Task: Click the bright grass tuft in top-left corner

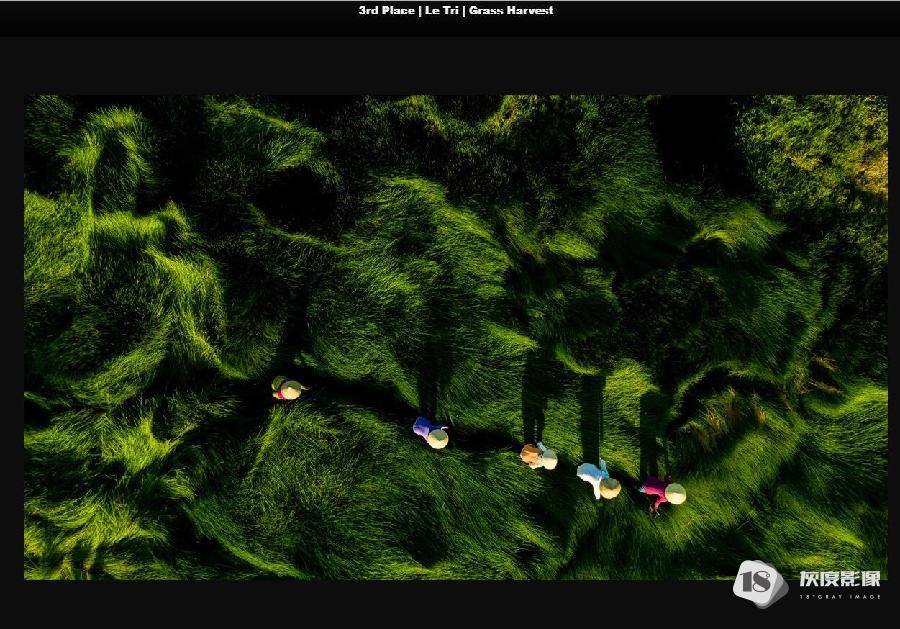Action: tap(110, 140)
